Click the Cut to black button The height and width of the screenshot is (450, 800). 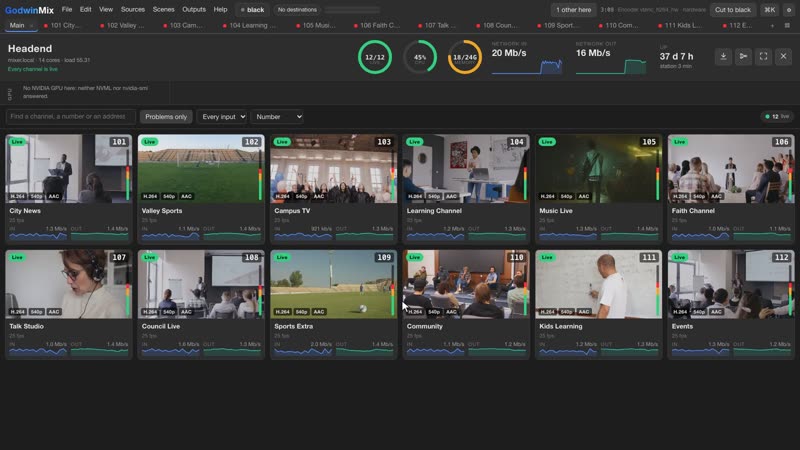coord(733,10)
